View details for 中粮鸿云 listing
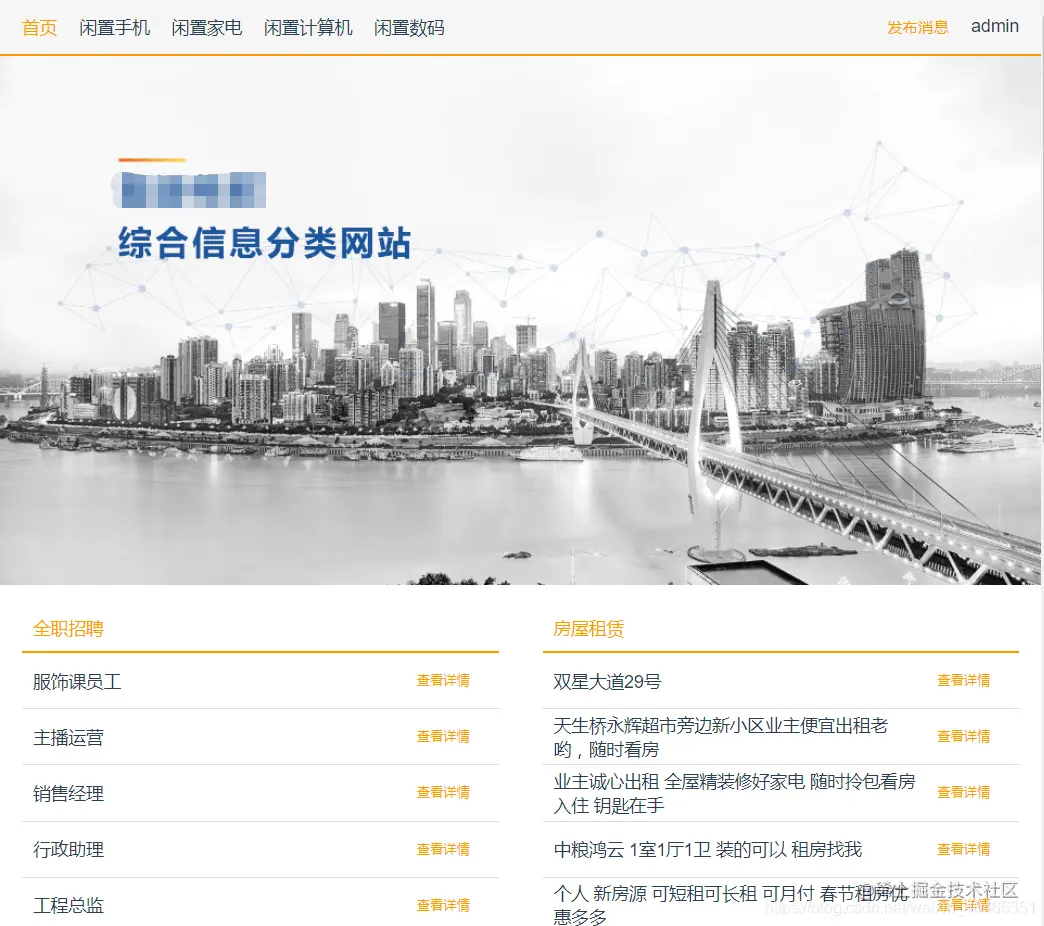The width and height of the screenshot is (1044, 926). pyautogui.click(x=963, y=849)
